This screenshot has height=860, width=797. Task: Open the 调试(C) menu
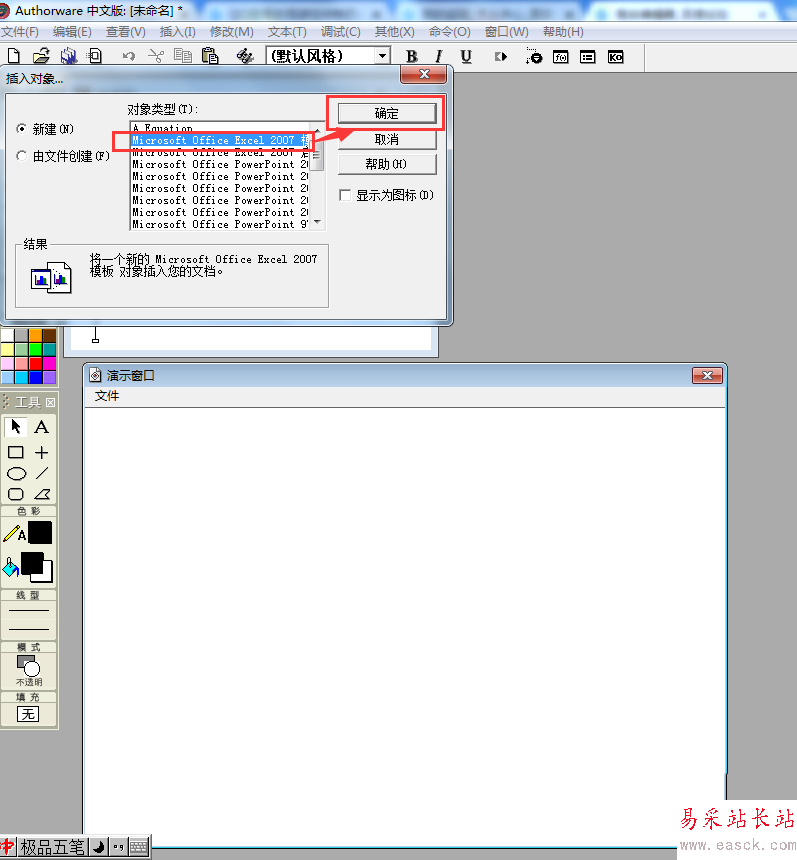(x=341, y=32)
